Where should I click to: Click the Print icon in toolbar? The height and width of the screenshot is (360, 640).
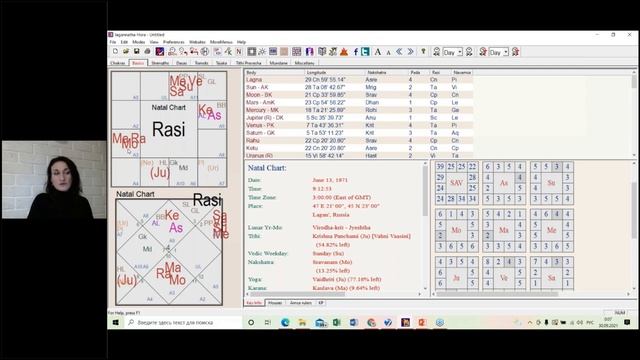(x=147, y=51)
